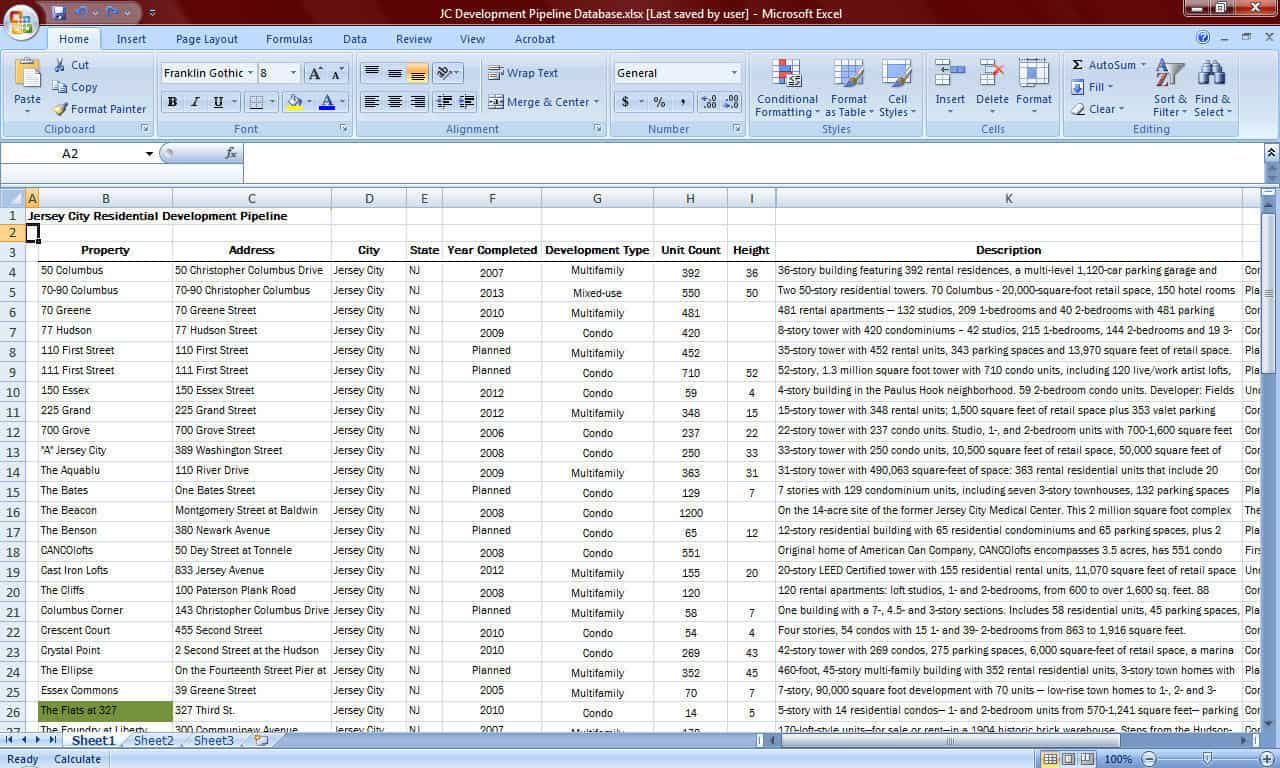The image size is (1280, 768).
Task: Increase the cell indent
Action: (x=467, y=102)
